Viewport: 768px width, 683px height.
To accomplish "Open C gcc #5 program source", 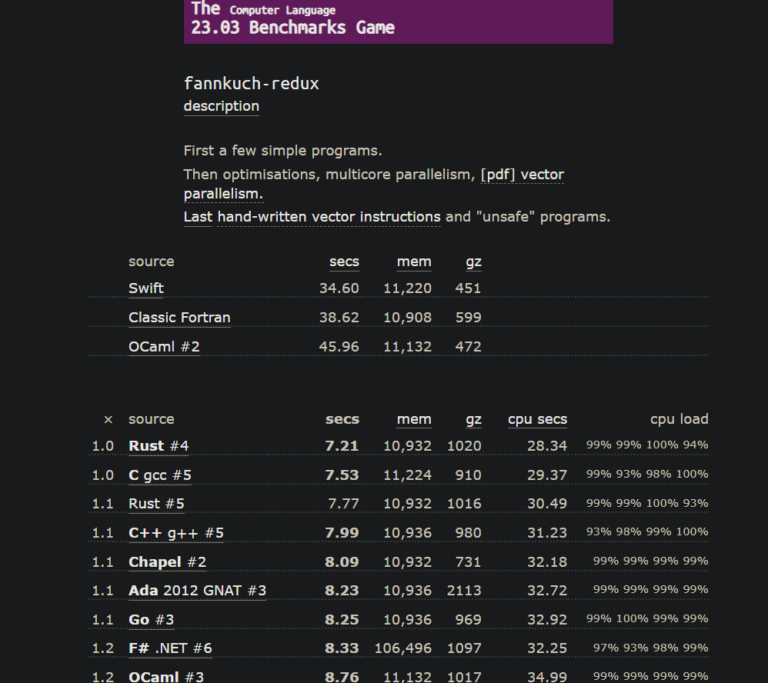I will pyautogui.click(x=160, y=475).
